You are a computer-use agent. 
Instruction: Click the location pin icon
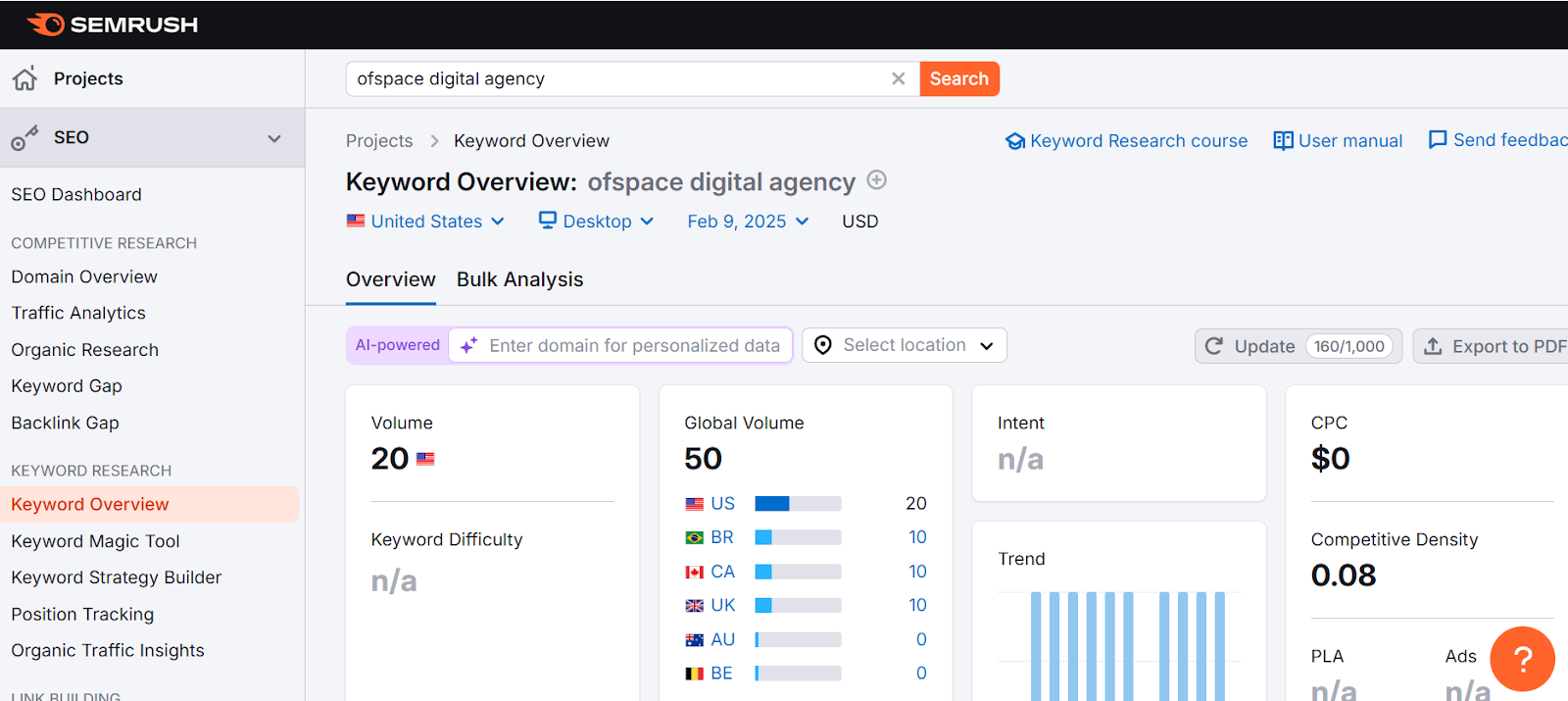[x=823, y=345]
